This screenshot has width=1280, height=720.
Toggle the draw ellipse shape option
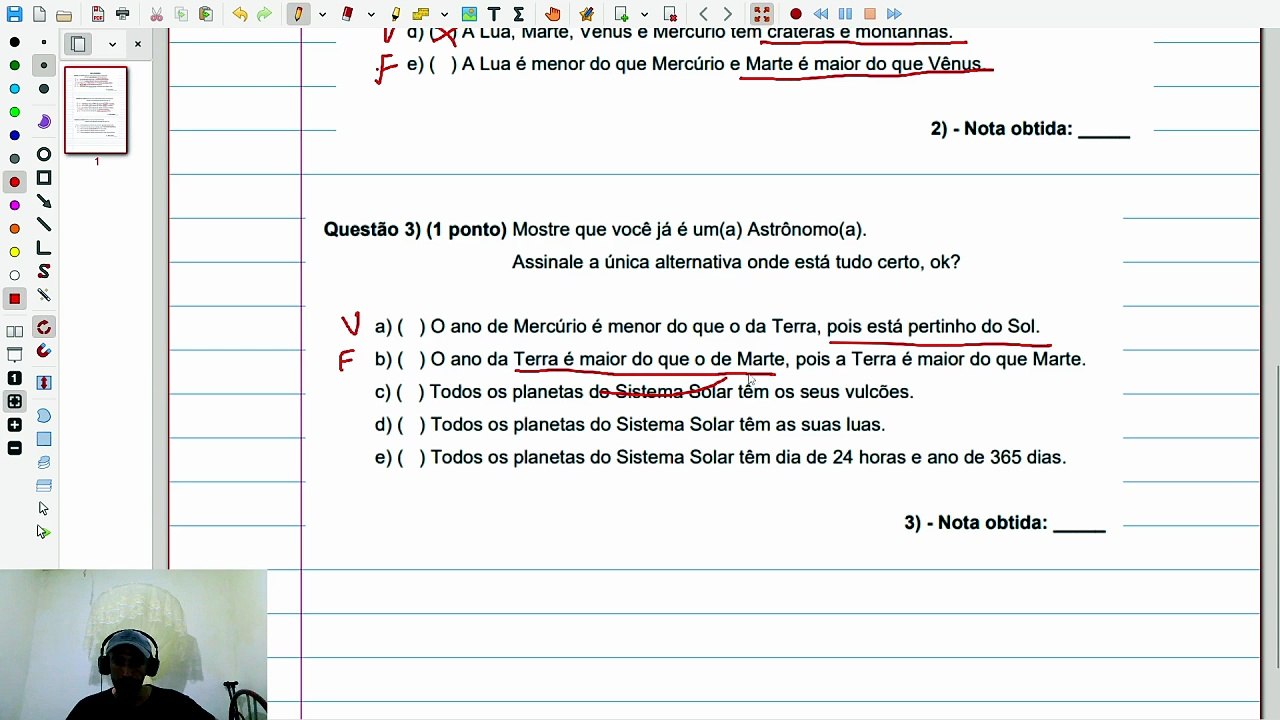coord(44,154)
